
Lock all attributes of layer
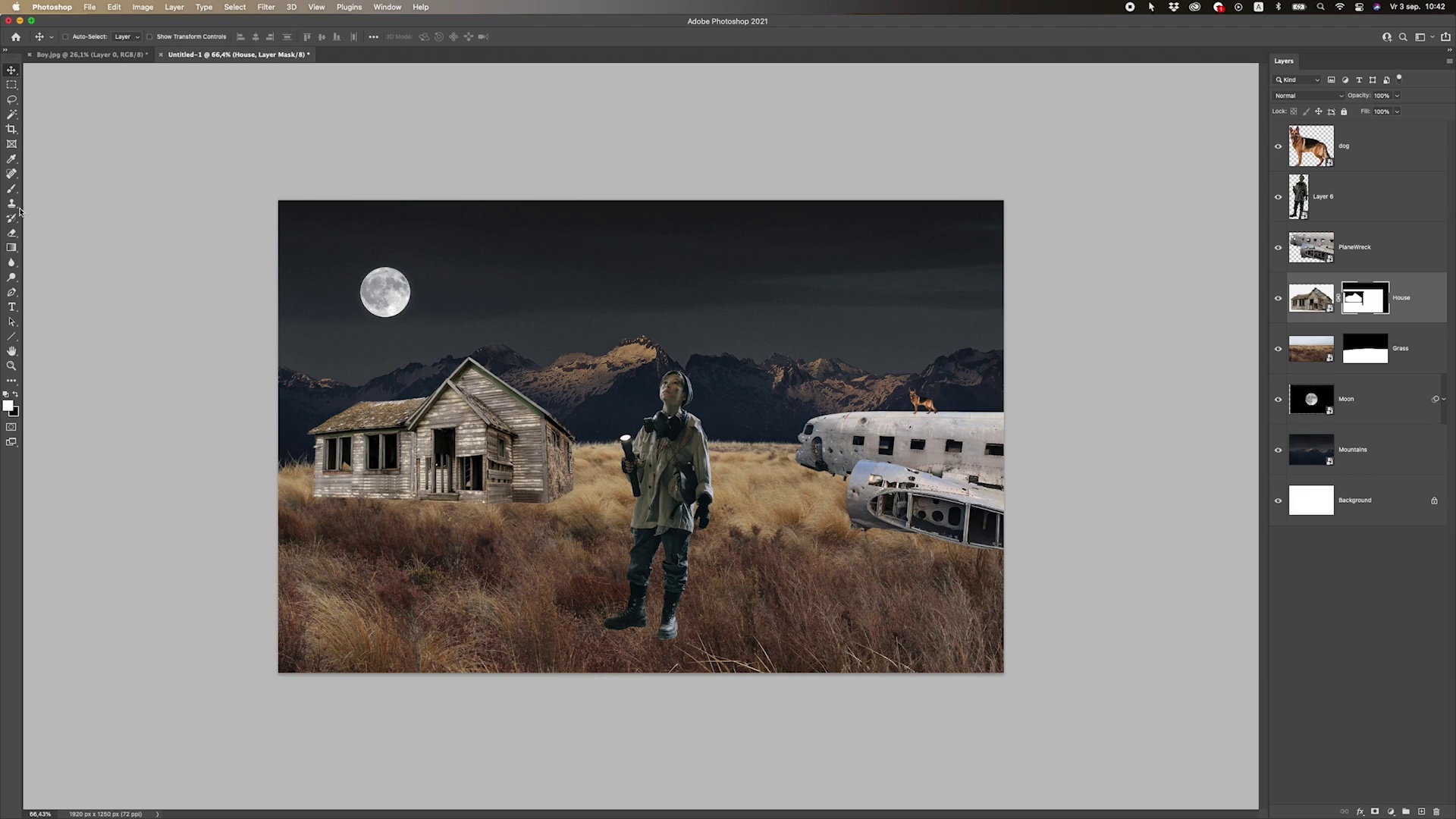pyautogui.click(x=1344, y=111)
